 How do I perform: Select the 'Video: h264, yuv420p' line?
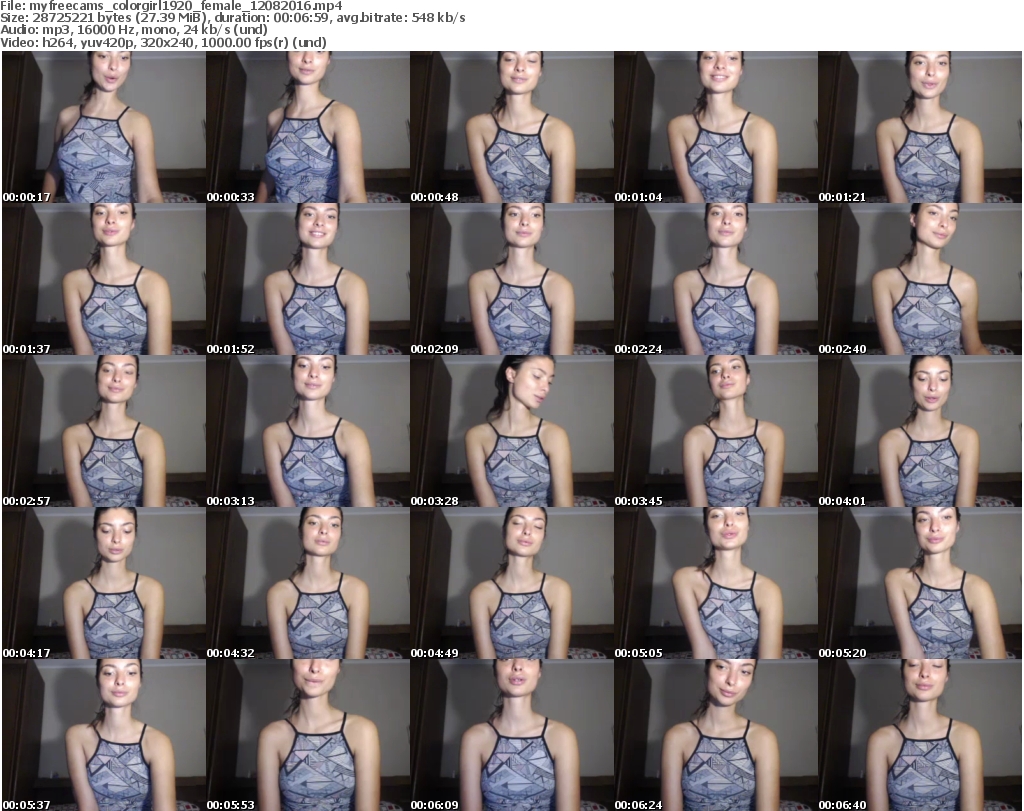coord(163,42)
